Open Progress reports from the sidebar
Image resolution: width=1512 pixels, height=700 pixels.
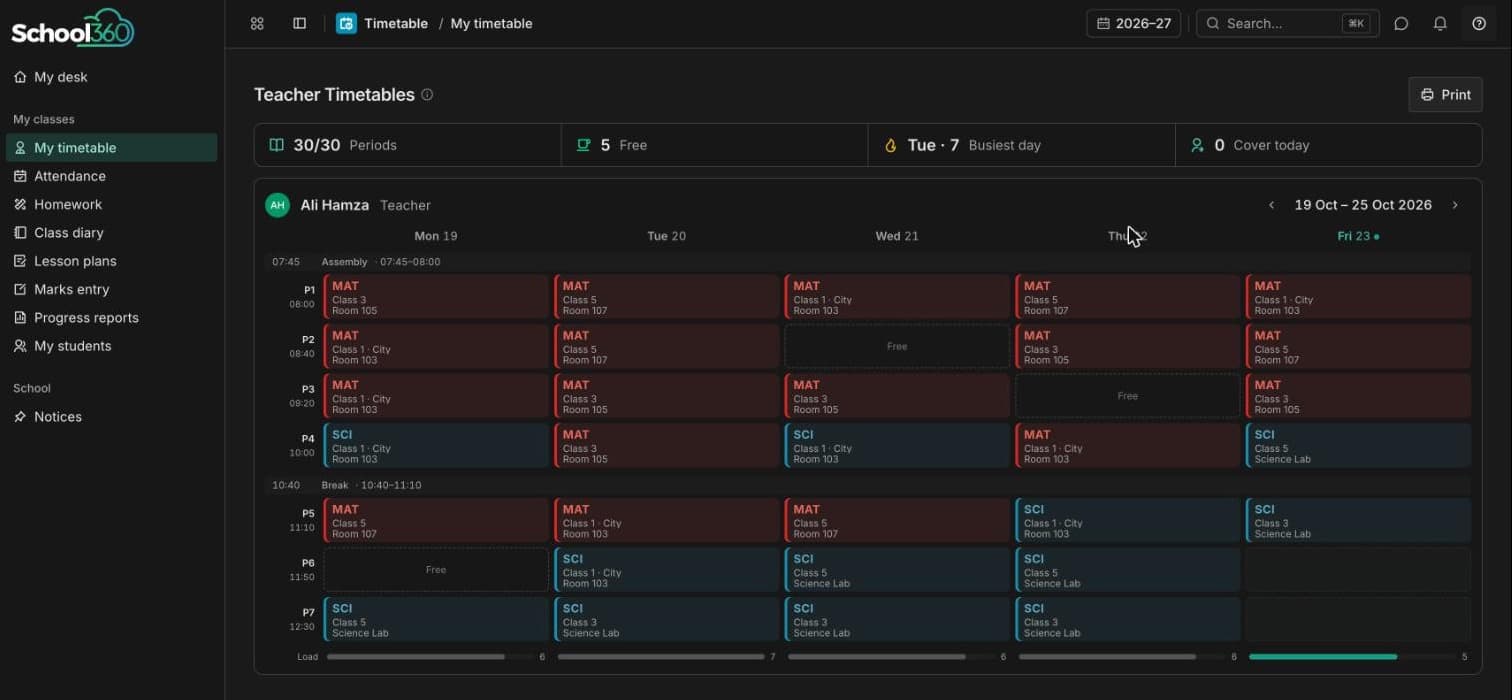coord(111,318)
